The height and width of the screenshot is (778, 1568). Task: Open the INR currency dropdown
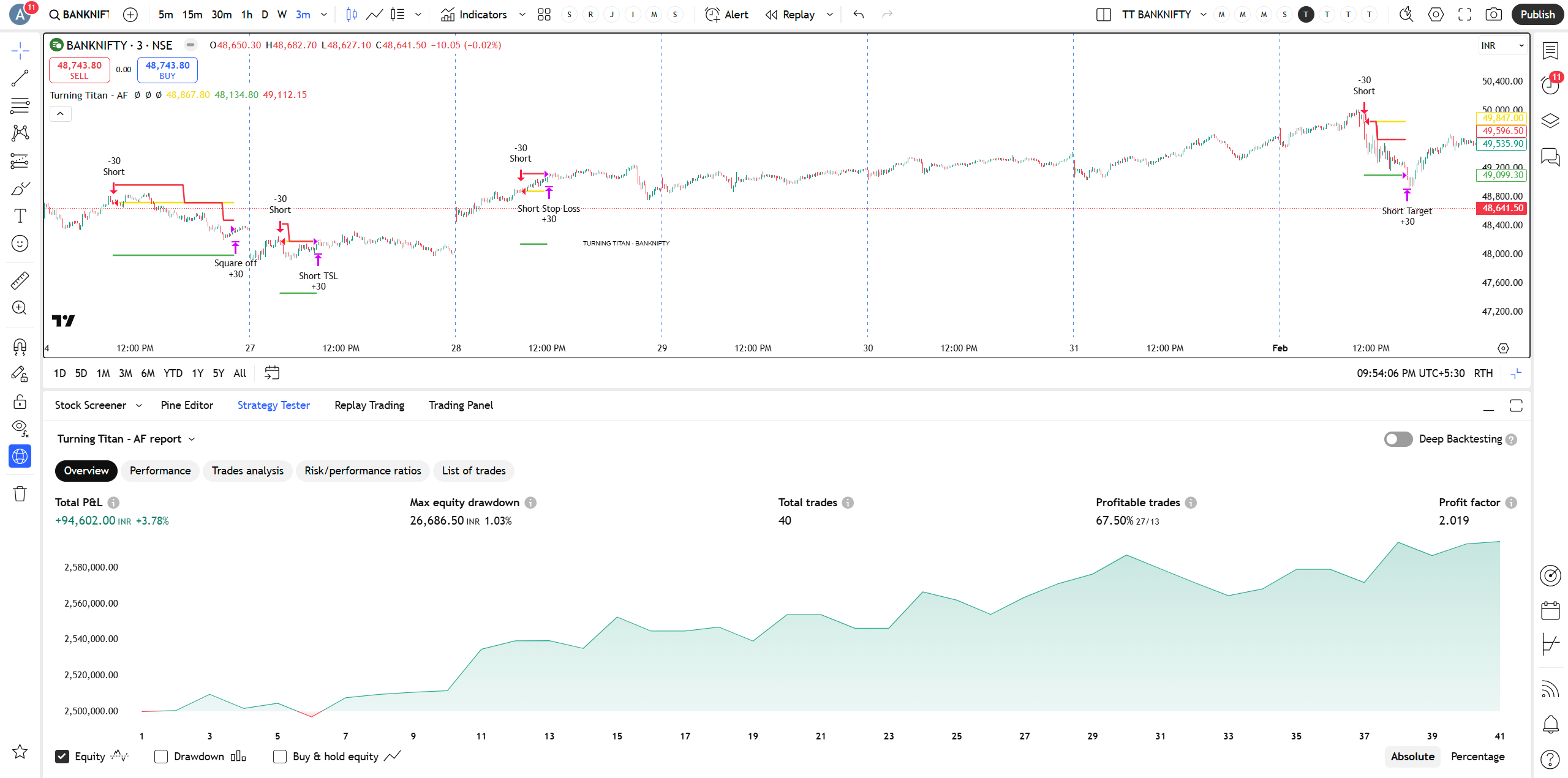pyautogui.click(x=1502, y=46)
